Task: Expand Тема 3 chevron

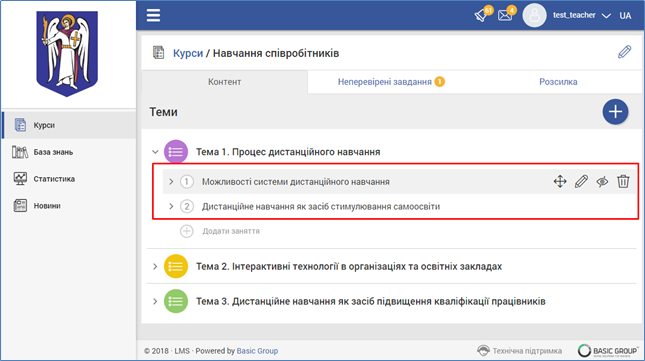Action: pos(155,301)
